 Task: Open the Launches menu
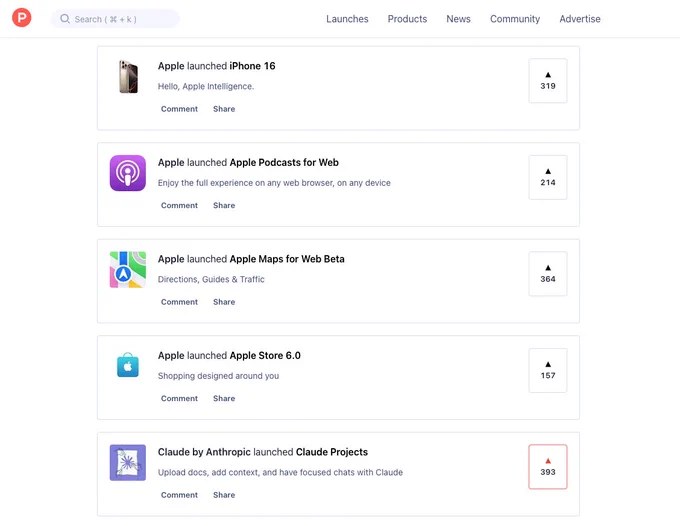click(347, 19)
